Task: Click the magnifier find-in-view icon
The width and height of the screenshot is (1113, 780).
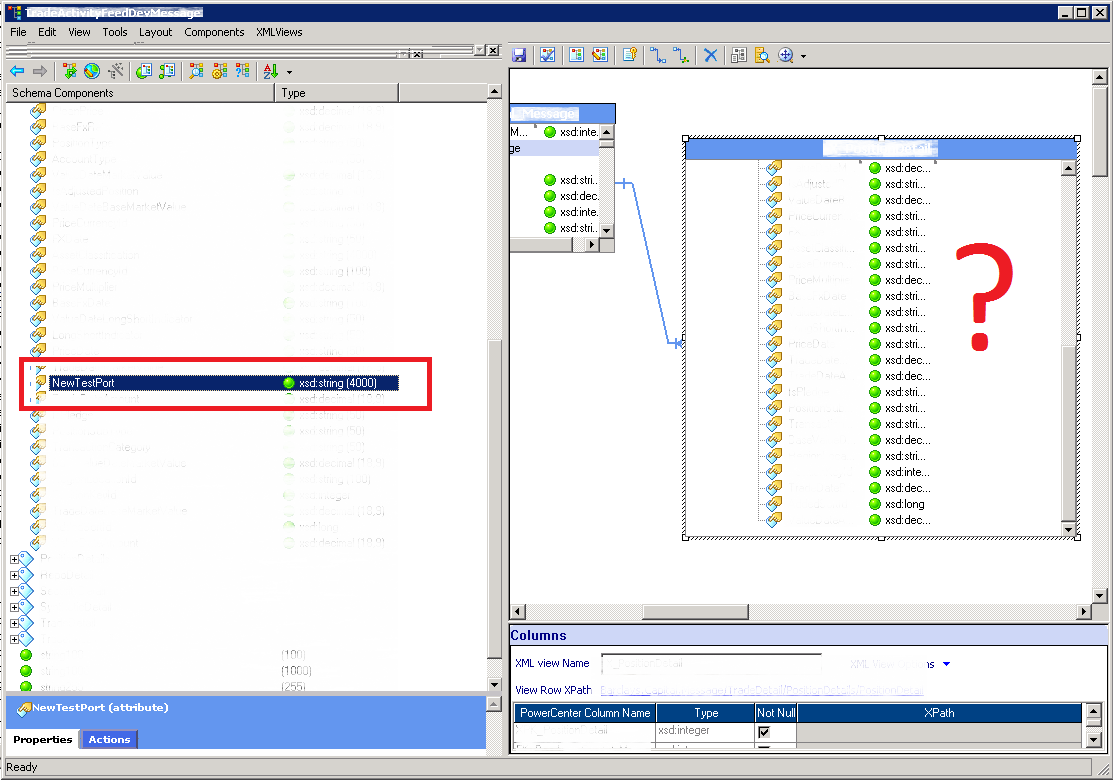Action: click(x=760, y=55)
